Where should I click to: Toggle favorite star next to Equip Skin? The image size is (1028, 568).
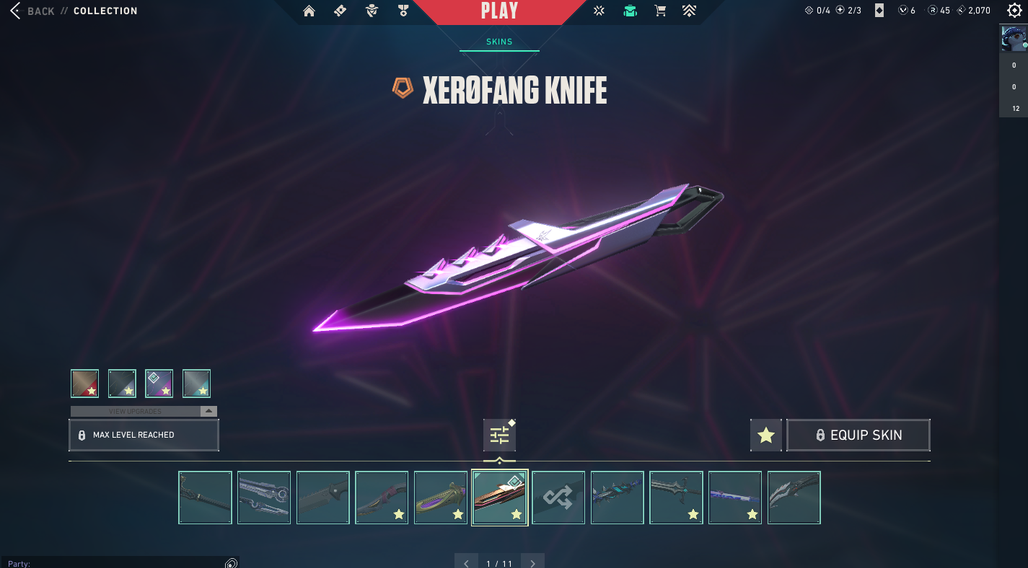pyautogui.click(x=766, y=435)
